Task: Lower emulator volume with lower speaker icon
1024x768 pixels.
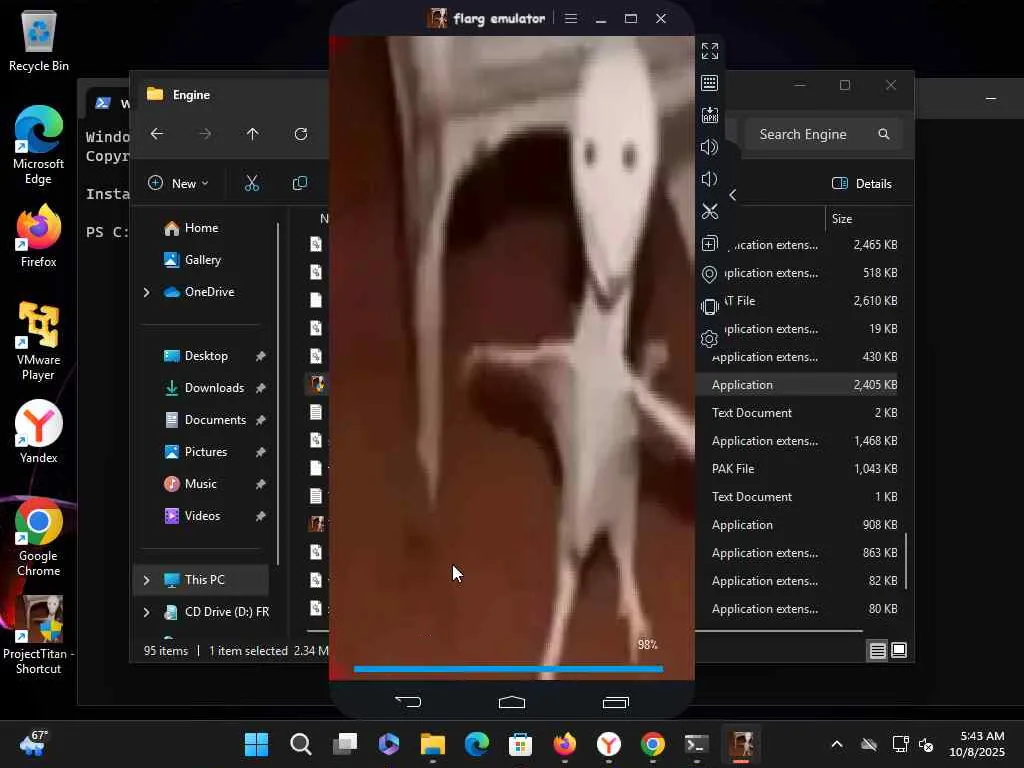Action: tap(709, 179)
